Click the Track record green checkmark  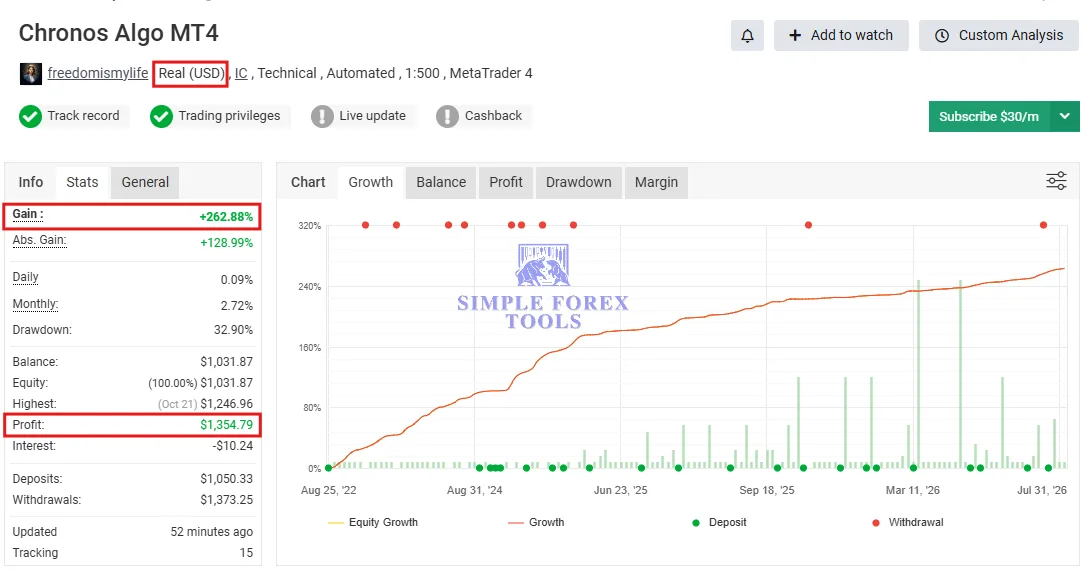[x=30, y=116]
